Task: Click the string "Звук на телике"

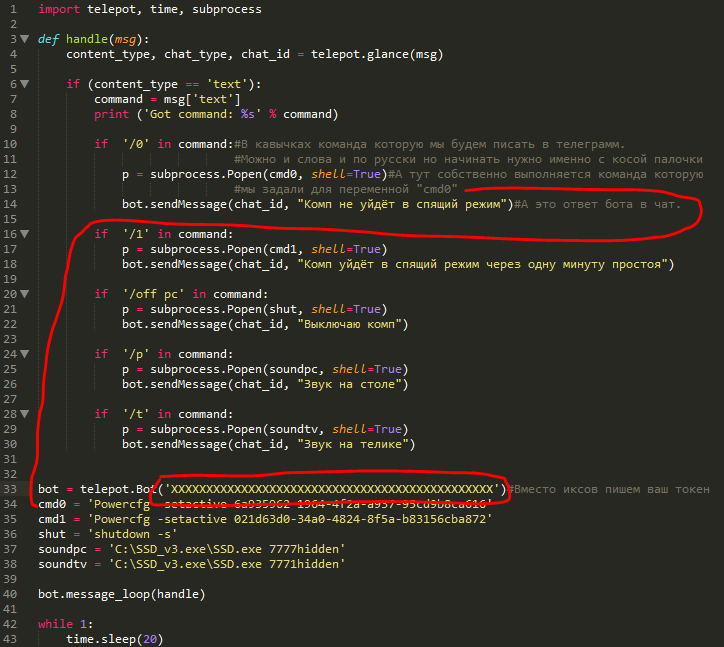Action: pyautogui.click(x=353, y=444)
